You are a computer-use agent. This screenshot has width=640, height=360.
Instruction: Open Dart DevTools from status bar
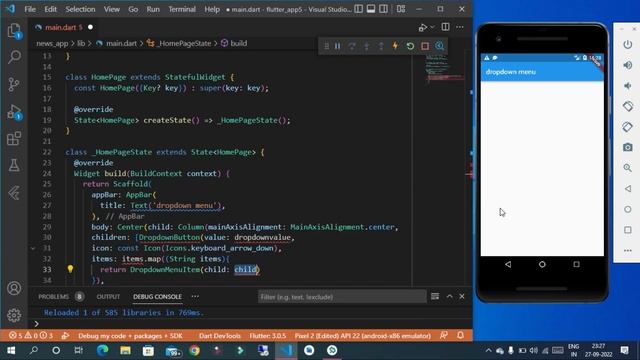(x=220, y=336)
